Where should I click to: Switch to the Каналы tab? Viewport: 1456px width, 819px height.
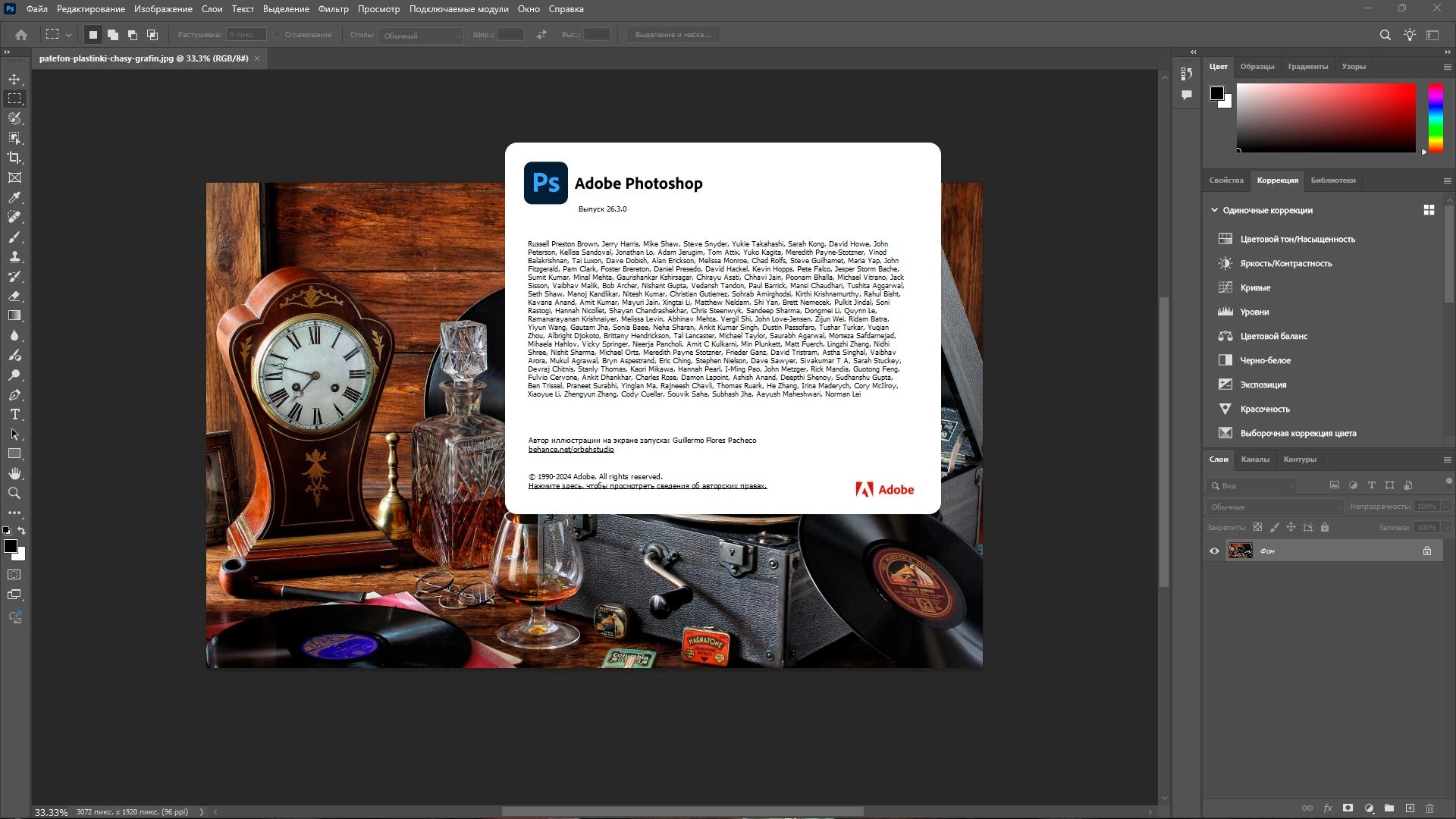tap(1255, 460)
